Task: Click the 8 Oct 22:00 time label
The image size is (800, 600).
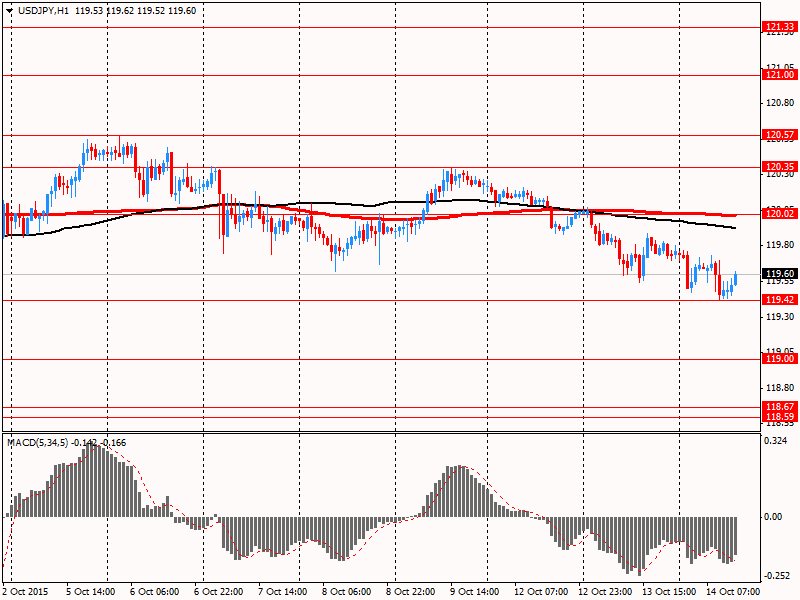Action: click(x=411, y=592)
